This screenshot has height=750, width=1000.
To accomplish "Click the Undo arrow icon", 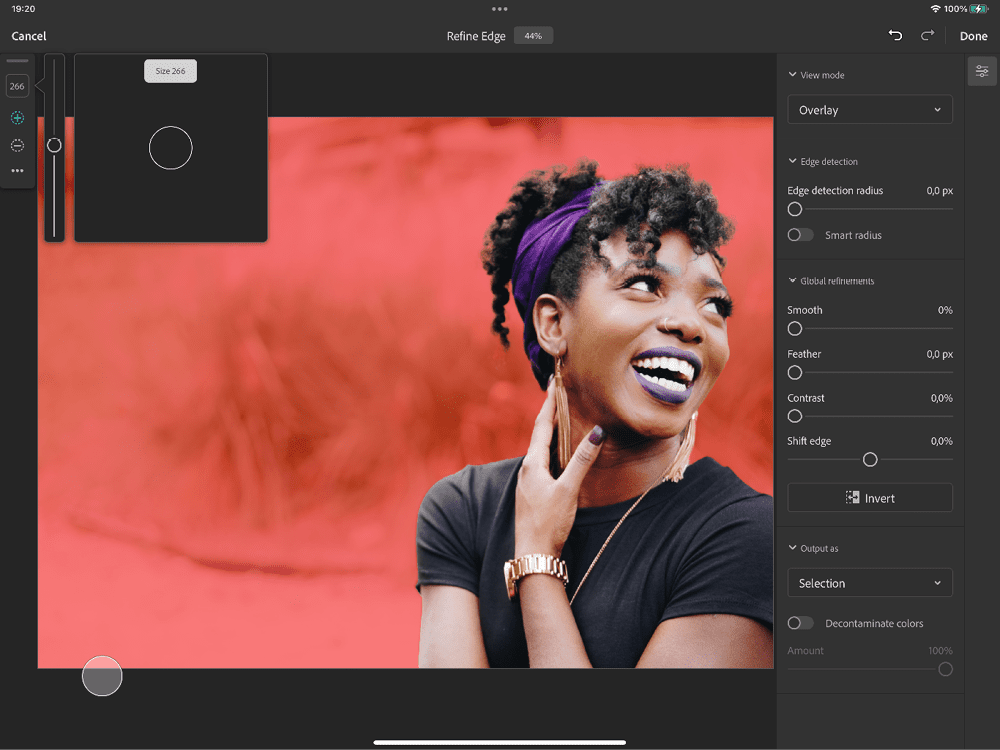I will point(895,36).
